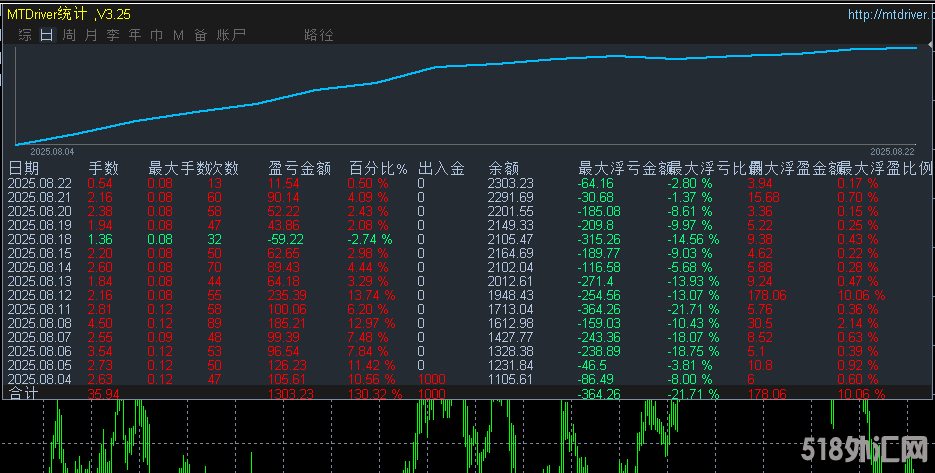Open the 年 yearly tab
935x473 pixels.
(135, 35)
